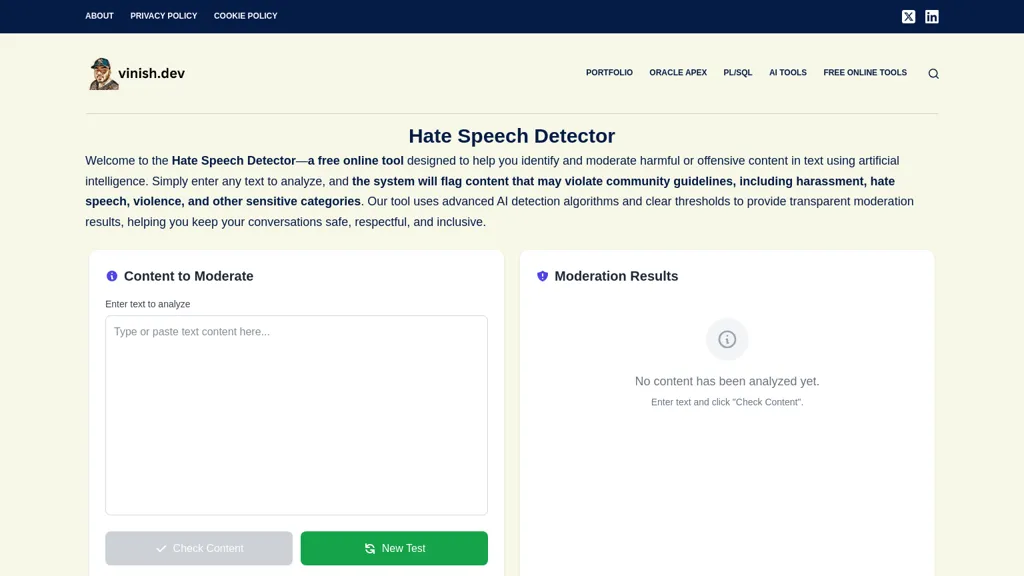
Task: Click the 'Enter text to analyze' label
Action: 148,304
